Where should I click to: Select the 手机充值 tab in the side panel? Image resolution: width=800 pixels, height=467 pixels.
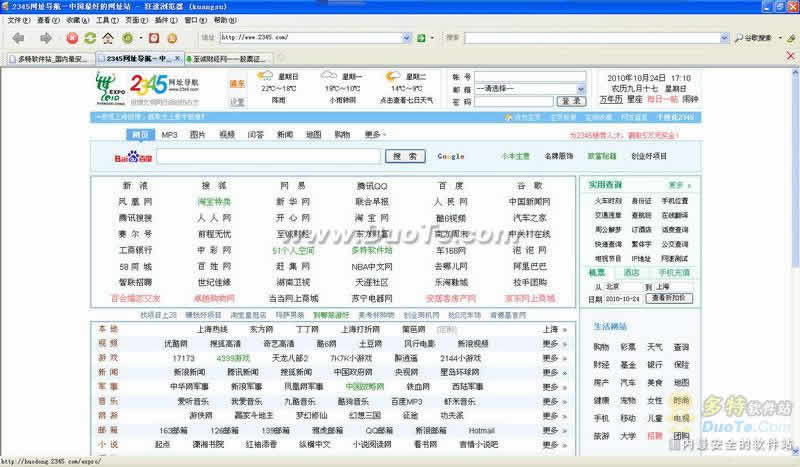[x=673, y=273]
